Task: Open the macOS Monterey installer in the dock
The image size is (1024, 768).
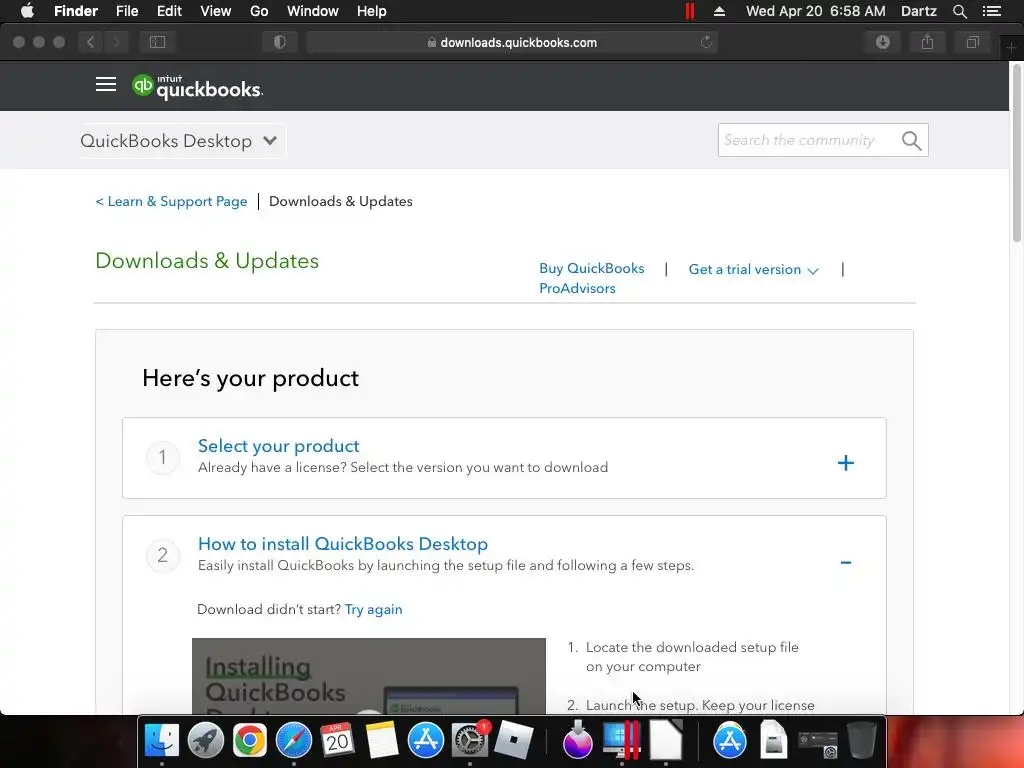Action: coord(577,740)
